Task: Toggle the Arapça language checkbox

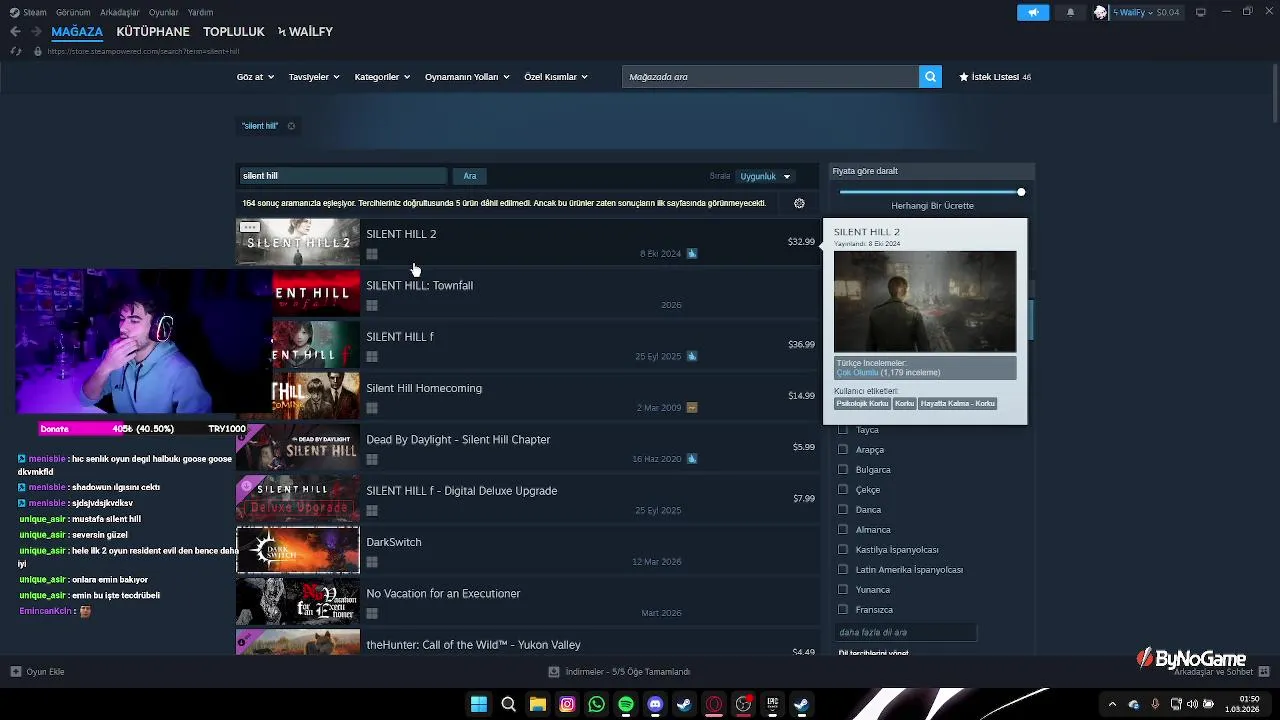Action: coord(843,450)
